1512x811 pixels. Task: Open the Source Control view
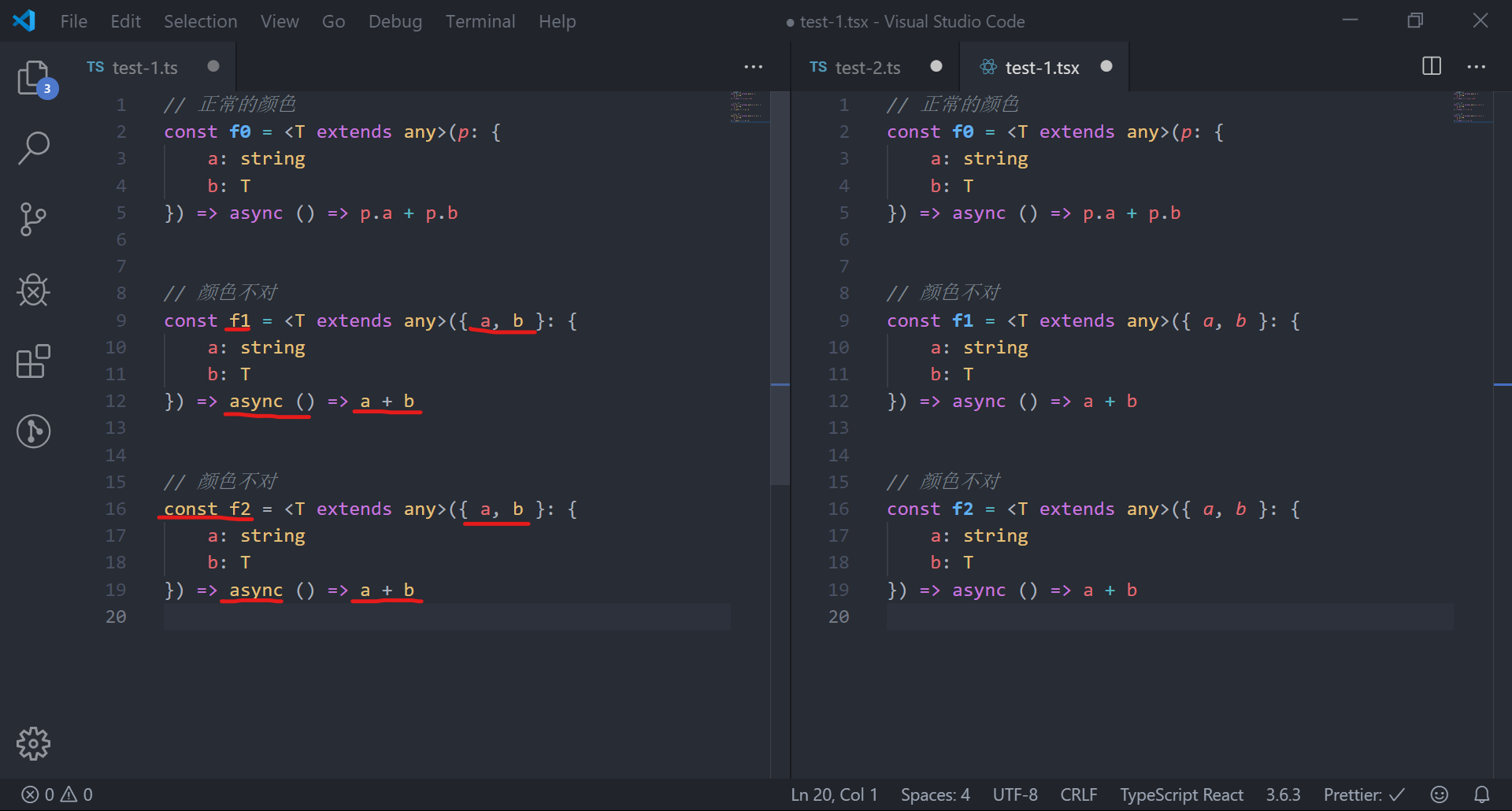pyautogui.click(x=34, y=219)
